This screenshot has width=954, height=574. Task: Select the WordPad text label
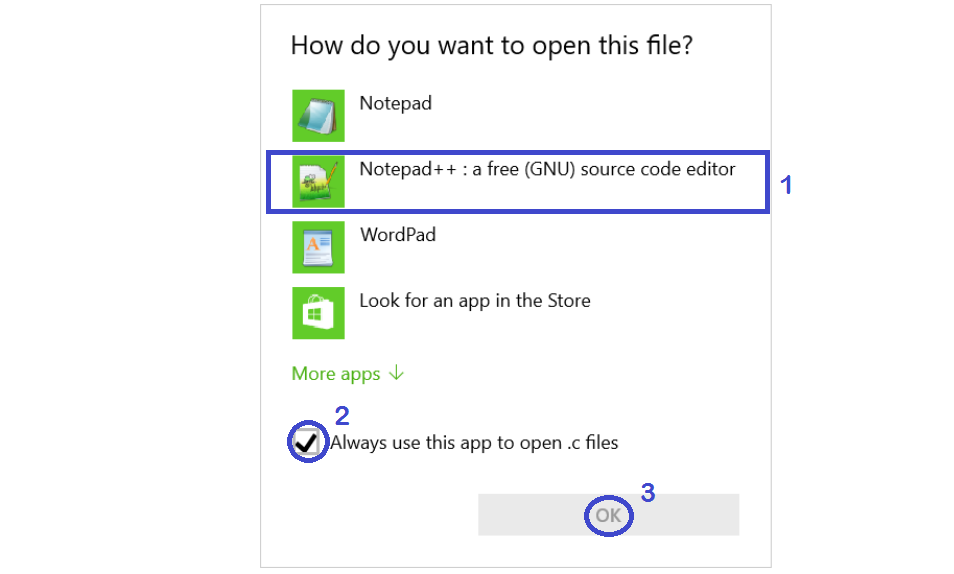tap(398, 235)
